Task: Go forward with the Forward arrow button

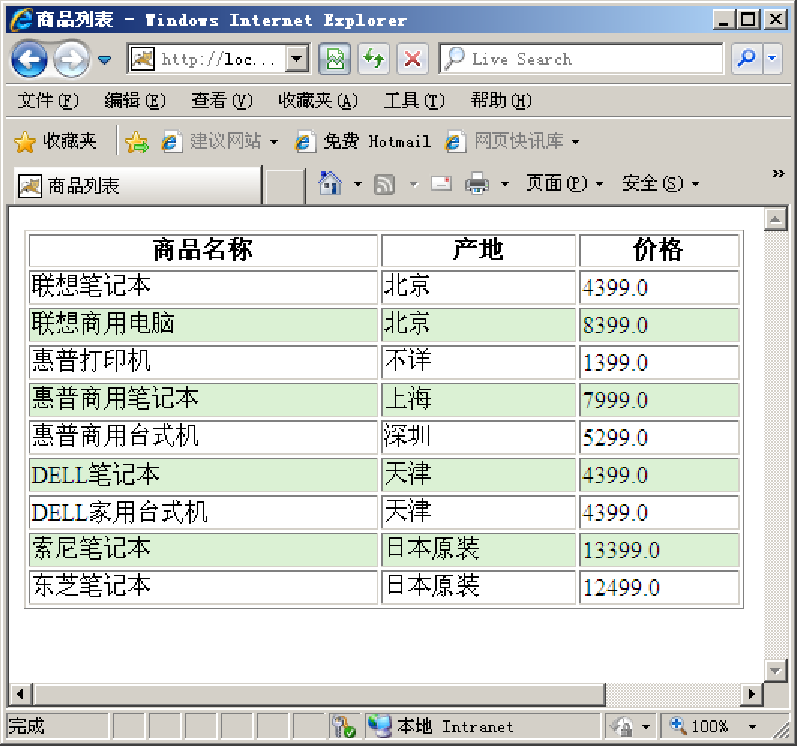Action: 71,60
